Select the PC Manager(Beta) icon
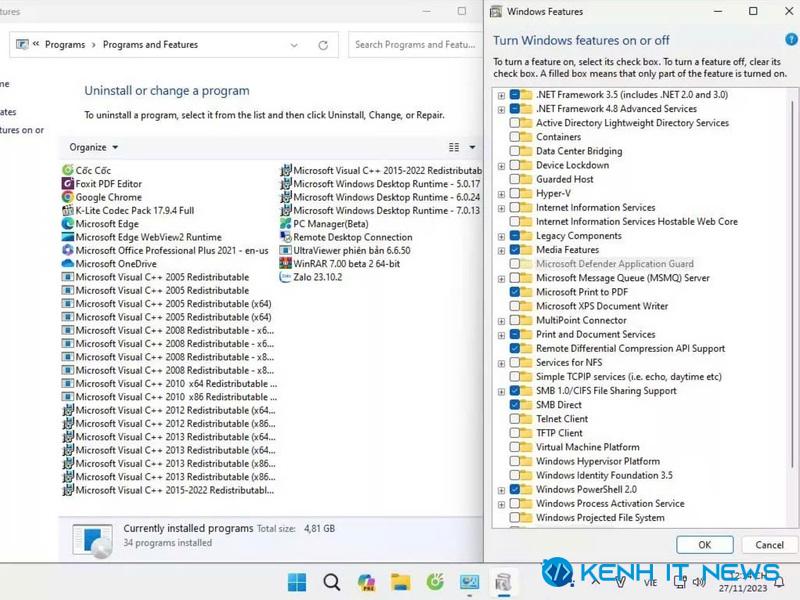Screen dimensions: 800x600 [x=286, y=223]
